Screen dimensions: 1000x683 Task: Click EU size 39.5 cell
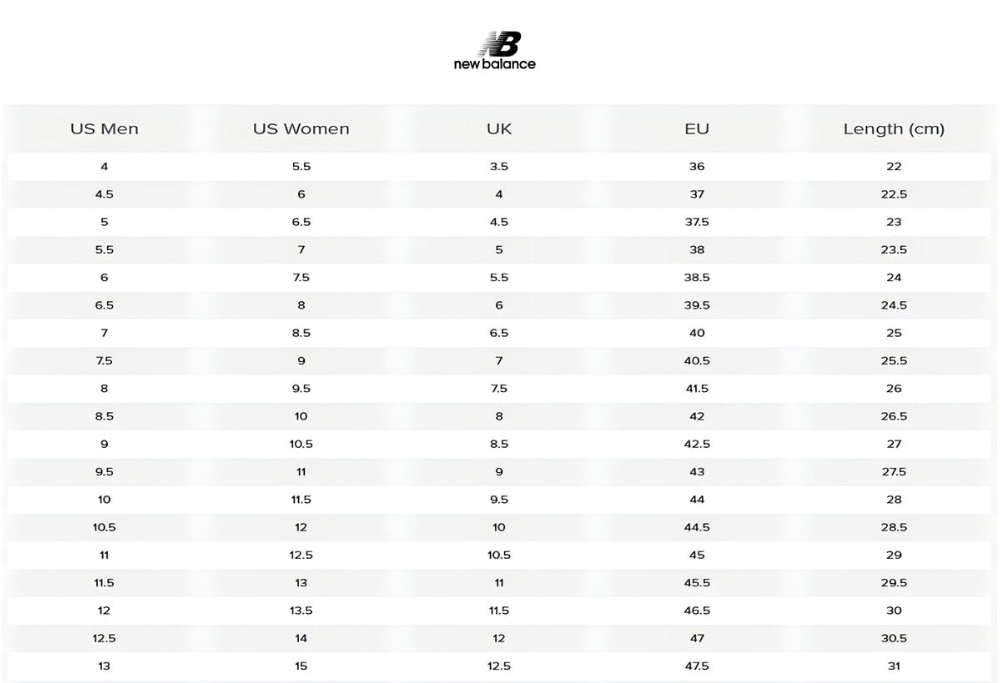[696, 305]
